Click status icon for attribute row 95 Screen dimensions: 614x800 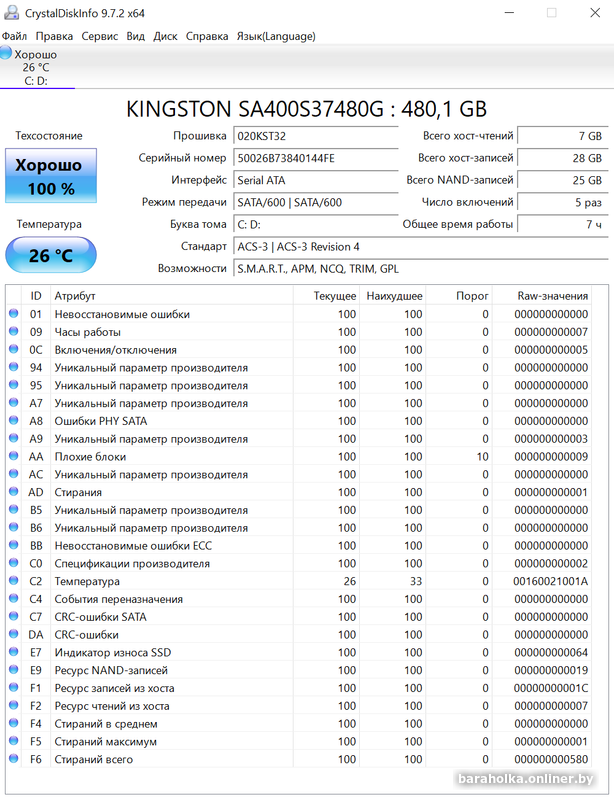pyautogui.click(x=14, y=385)
